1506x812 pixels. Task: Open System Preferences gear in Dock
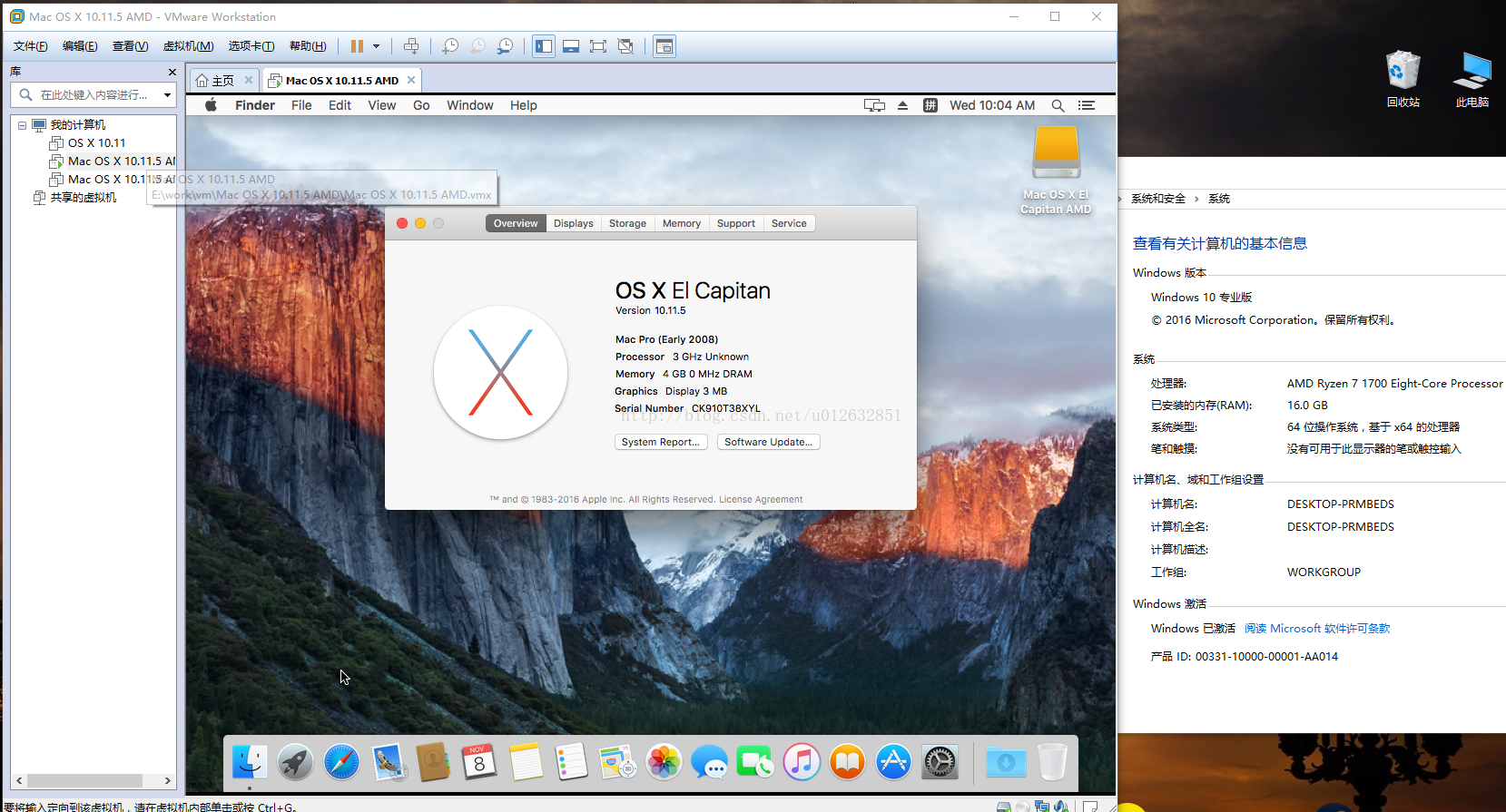pos(940,762)
